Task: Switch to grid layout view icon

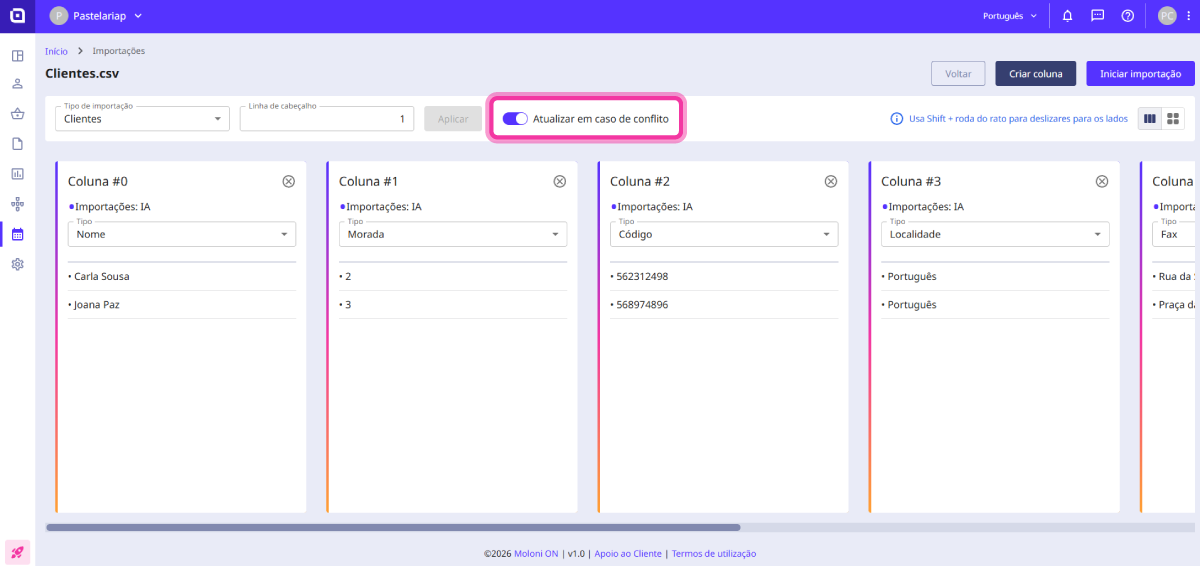Action: (x=1173, y=118)
